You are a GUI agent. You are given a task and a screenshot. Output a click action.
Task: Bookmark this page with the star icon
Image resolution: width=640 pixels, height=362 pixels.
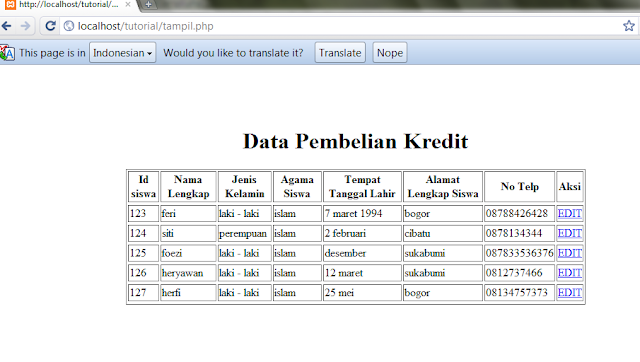(629, 26)
